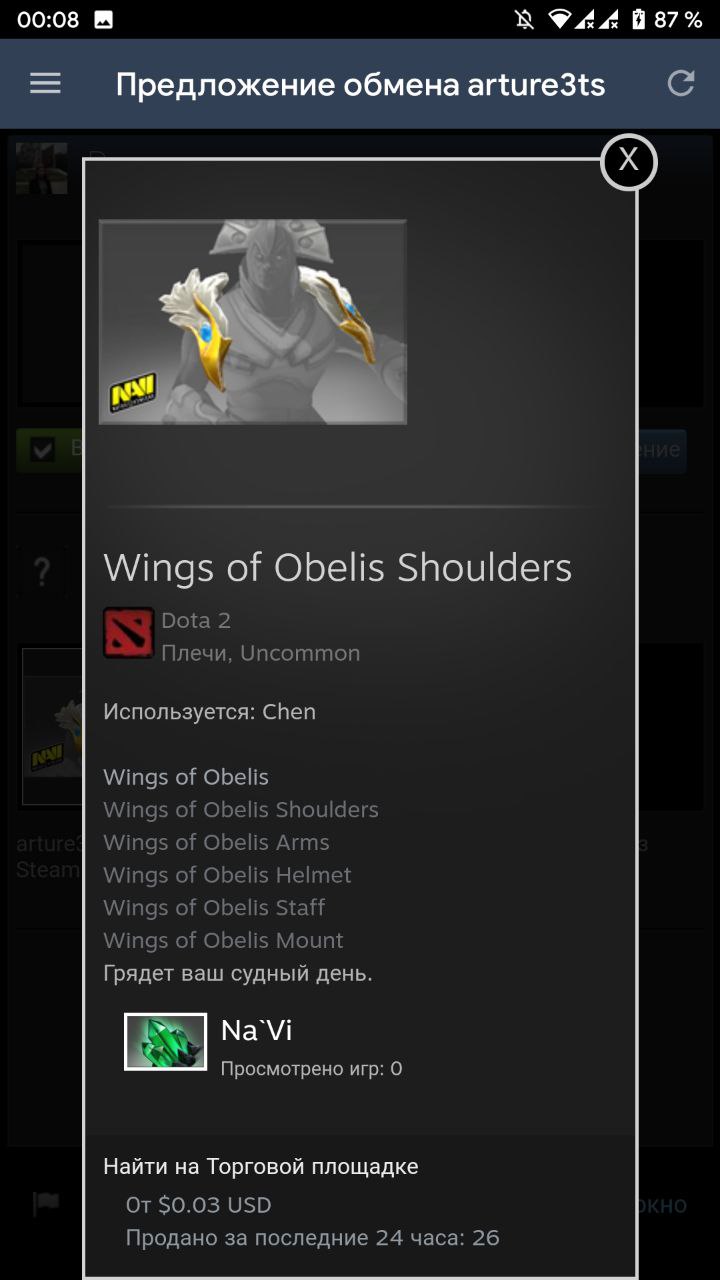This screenshot has width=720, height=1280.
Task: Tap the От $0.03 USD market price
Action: [x=198, y=1205]
